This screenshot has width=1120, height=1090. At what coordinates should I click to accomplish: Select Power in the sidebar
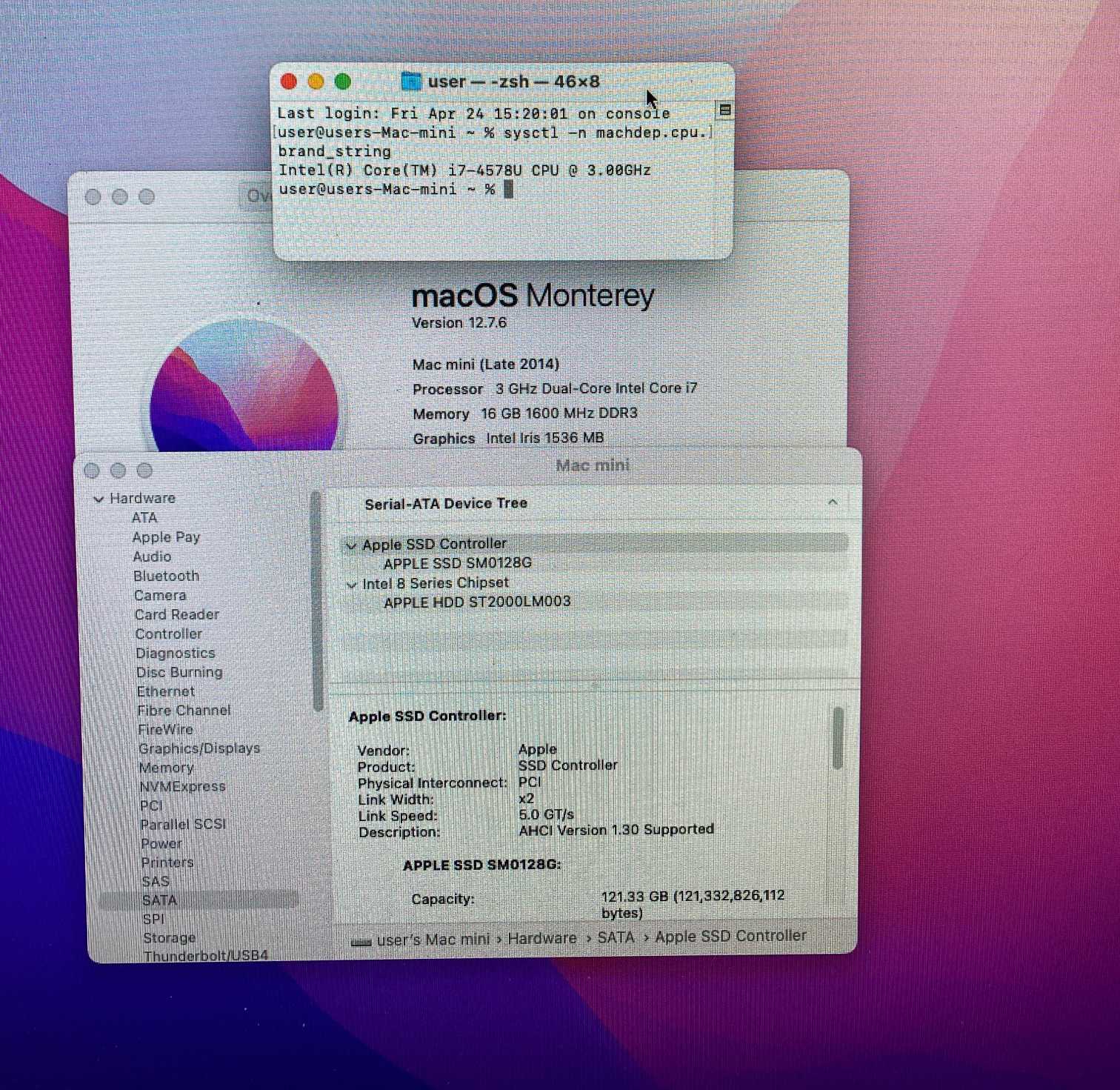(161, 843)
